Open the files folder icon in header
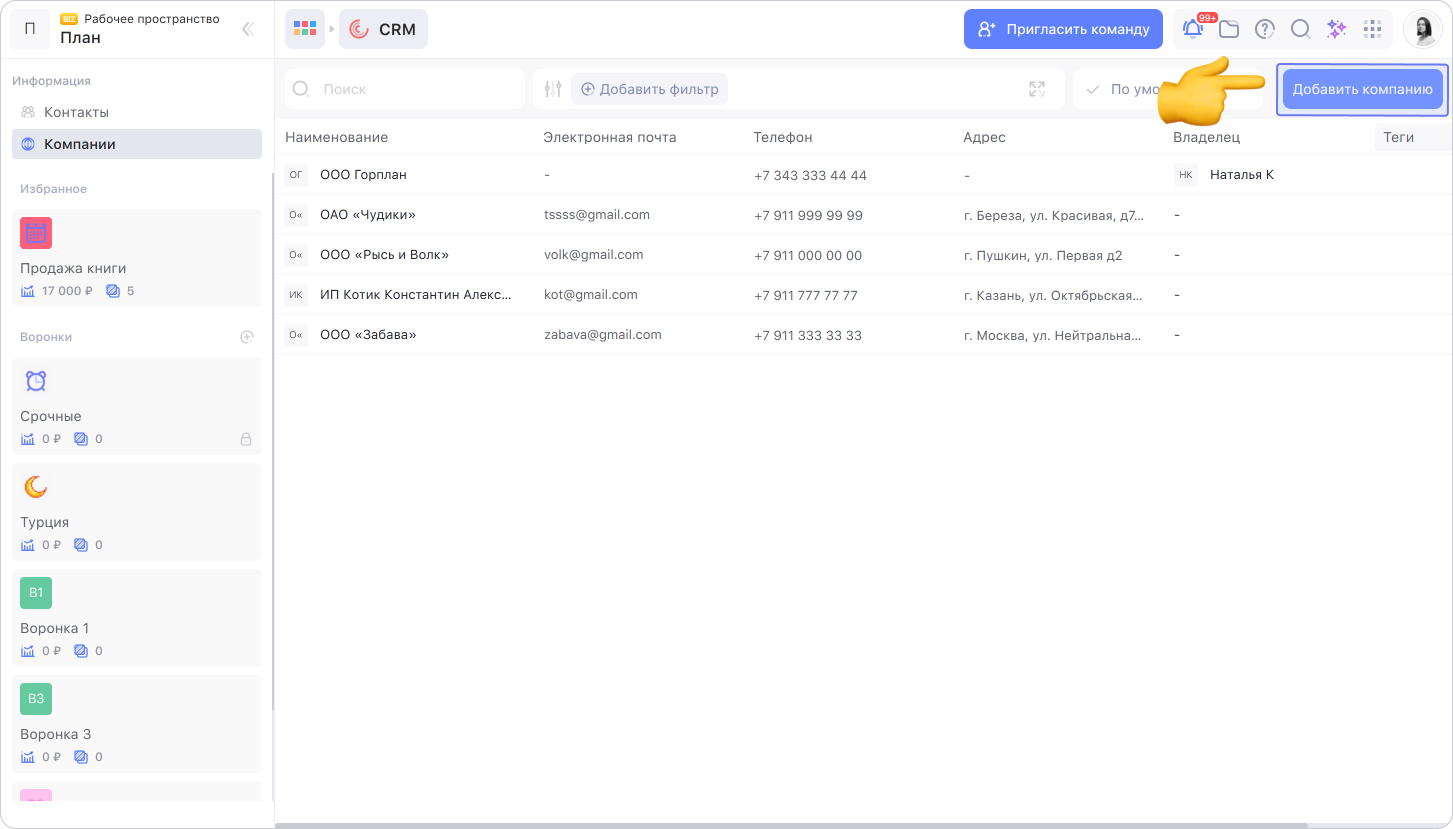Image resolution: width=1453 pixels, height=829 pixels. point(1229,29)
